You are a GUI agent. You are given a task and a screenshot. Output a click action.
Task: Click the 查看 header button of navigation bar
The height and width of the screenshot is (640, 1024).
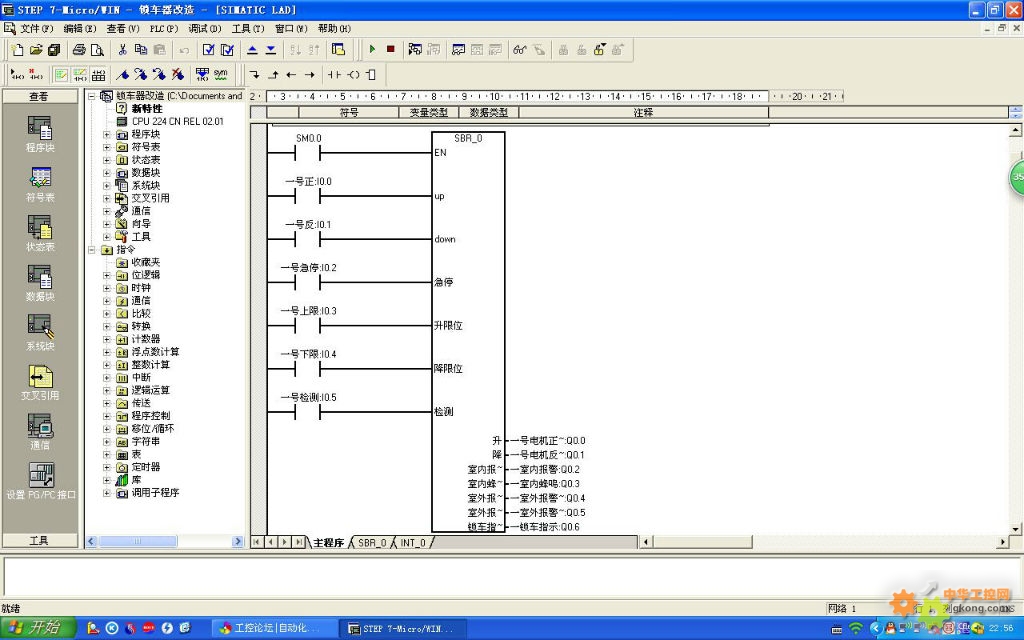click(x=39, y=96)
